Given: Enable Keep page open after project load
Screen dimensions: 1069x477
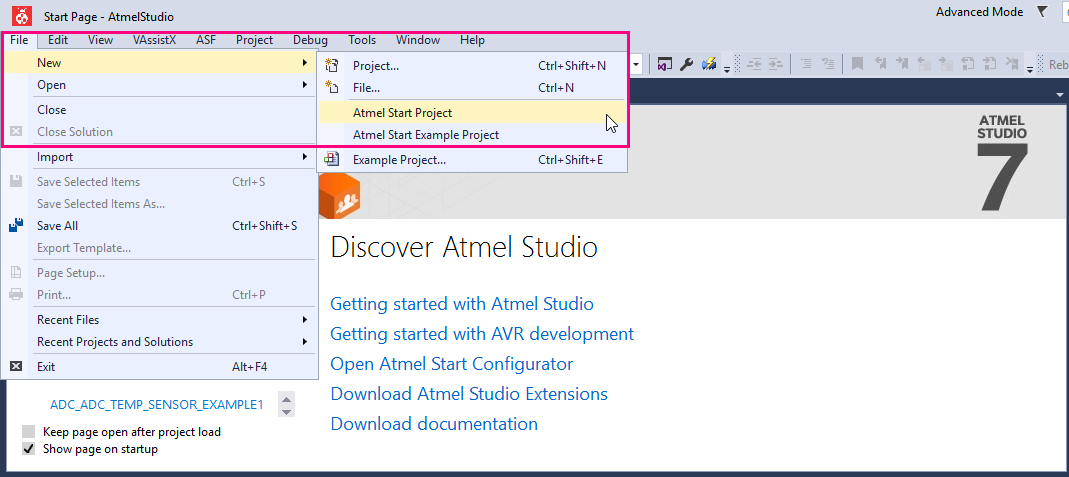Looking at the screenshot, I should (28, 431).
